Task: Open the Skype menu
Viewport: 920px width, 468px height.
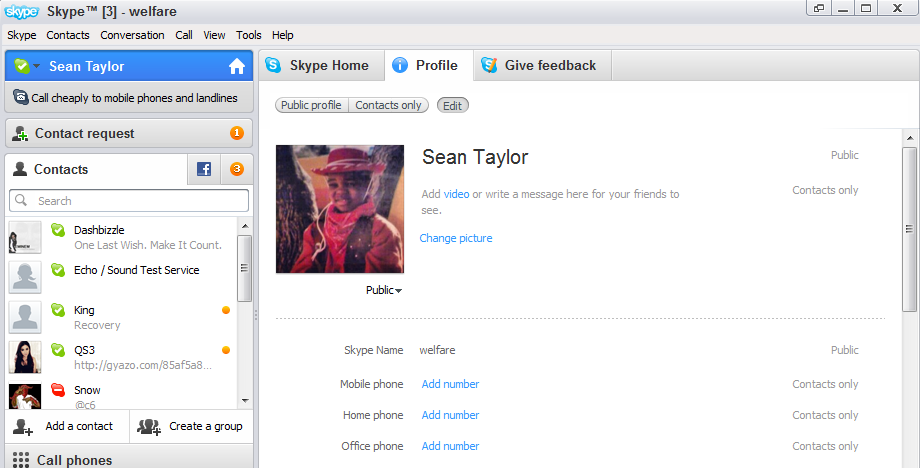Action: [x=22, y=35]
